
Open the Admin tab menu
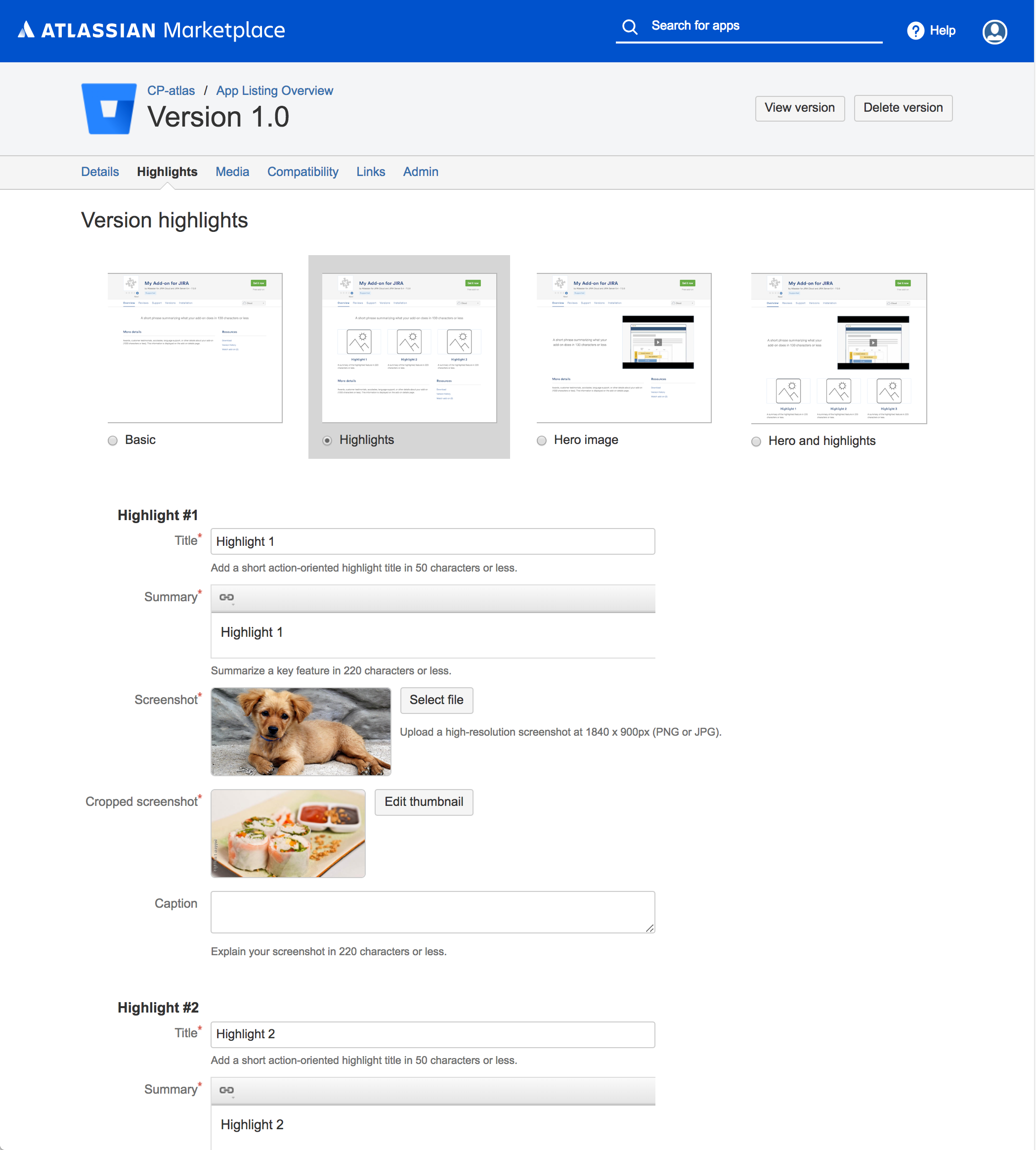click(x=420, y=172)
